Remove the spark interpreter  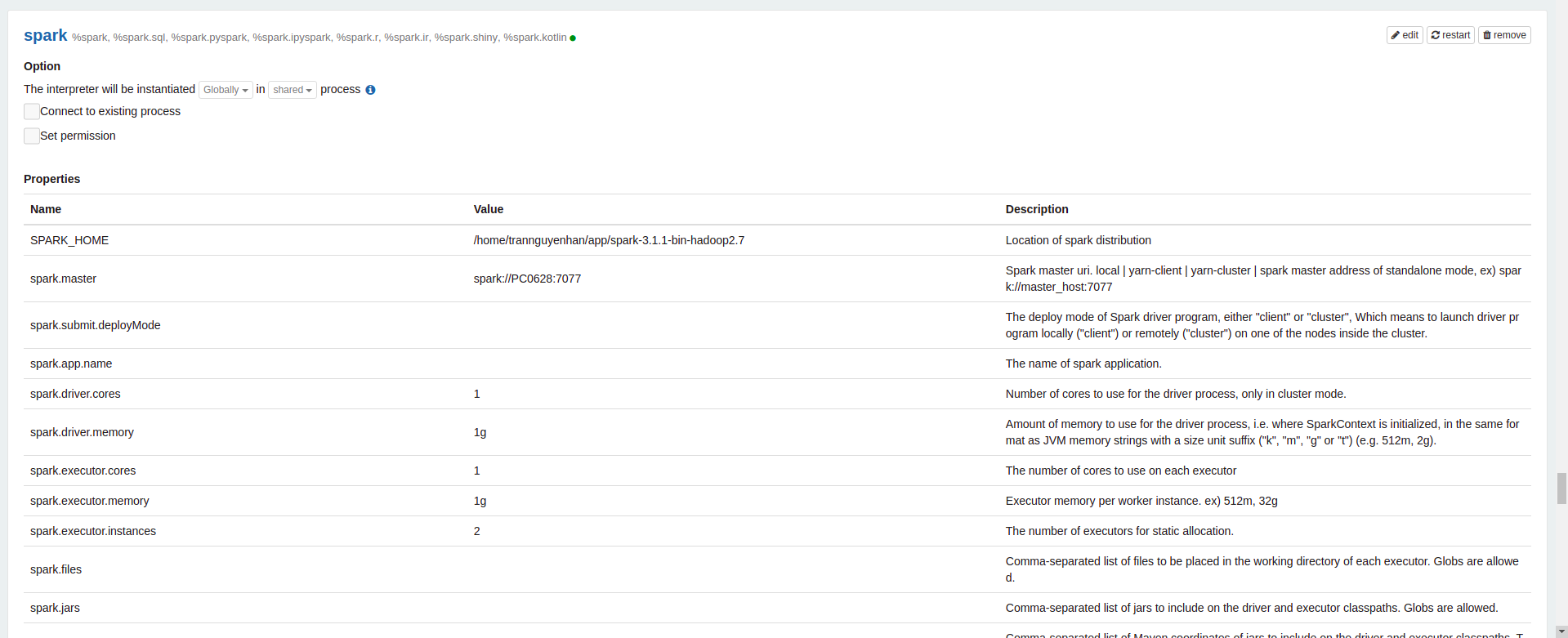coord(1504,35)
